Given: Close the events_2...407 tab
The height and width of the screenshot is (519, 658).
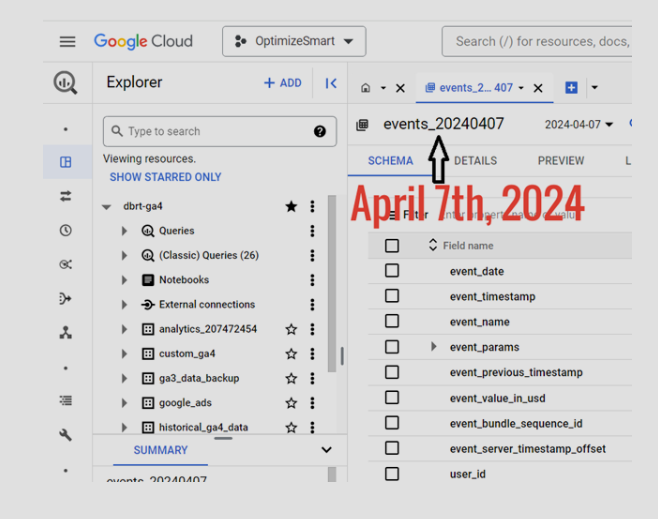Looking at the screenshot, I should click(x=538, y=88).
